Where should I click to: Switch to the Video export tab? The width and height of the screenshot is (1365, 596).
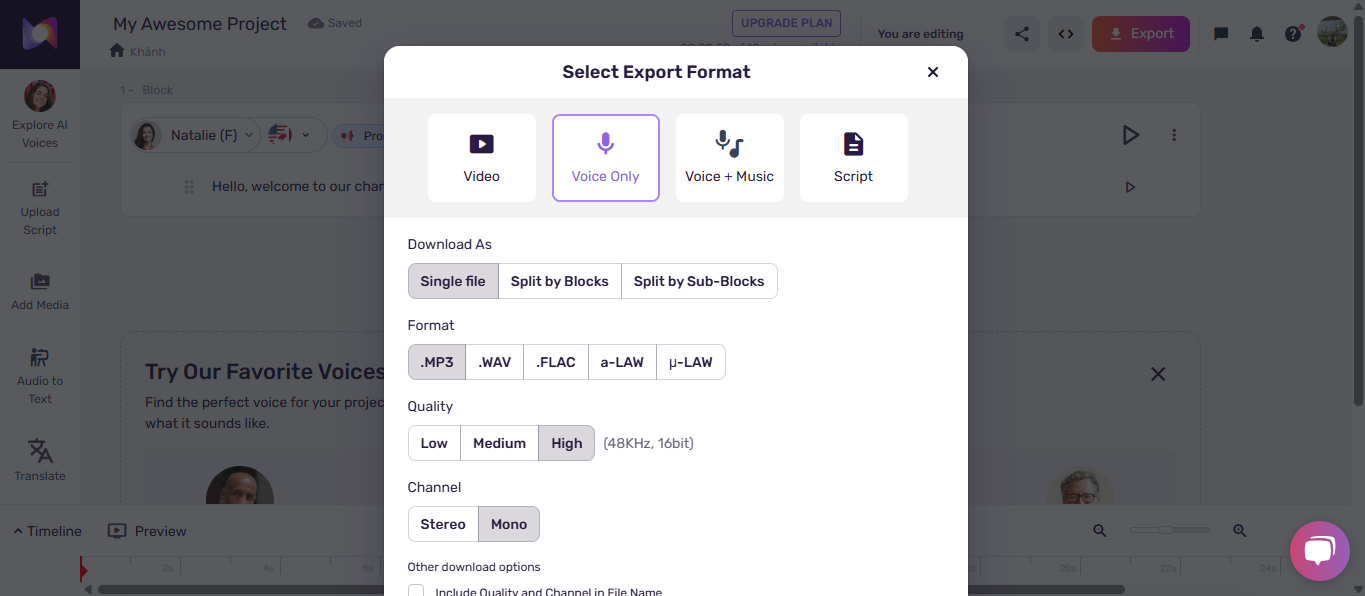point(482,158)
